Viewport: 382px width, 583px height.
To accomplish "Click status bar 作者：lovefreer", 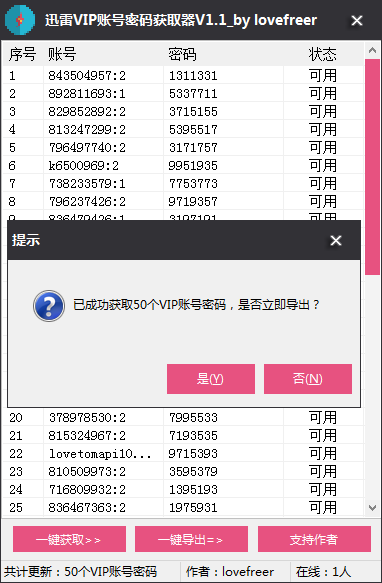I will click(x=230, y=572).
